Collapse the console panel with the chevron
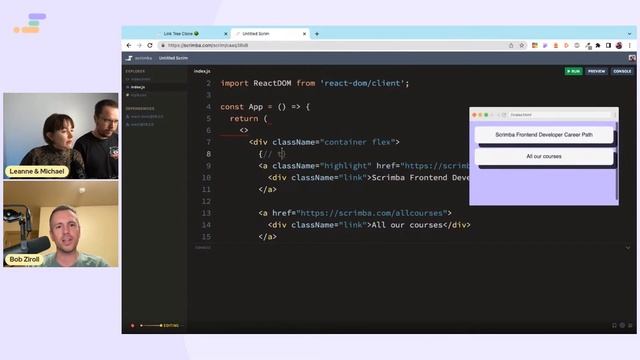 [628, 248]
